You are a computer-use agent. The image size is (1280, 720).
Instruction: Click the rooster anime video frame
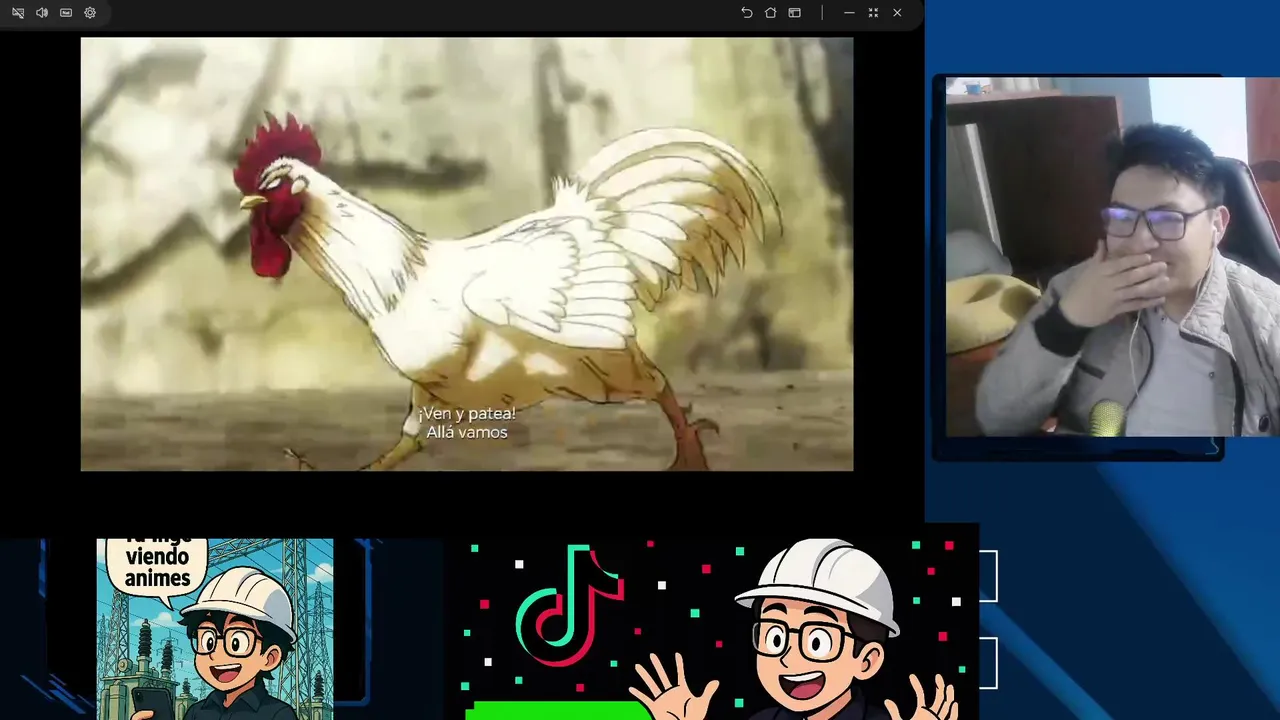click(467, 254)
